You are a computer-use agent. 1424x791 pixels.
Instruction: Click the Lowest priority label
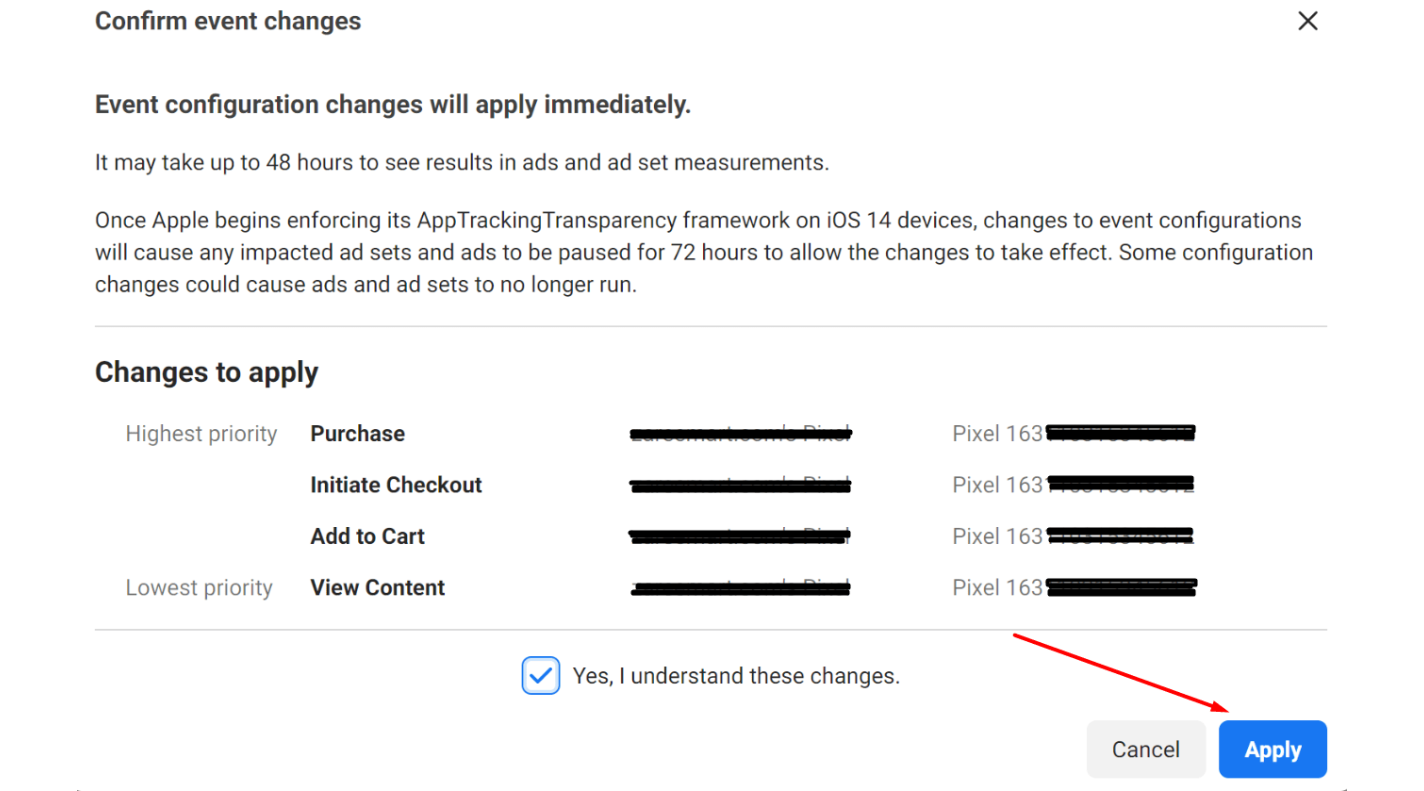199,588
